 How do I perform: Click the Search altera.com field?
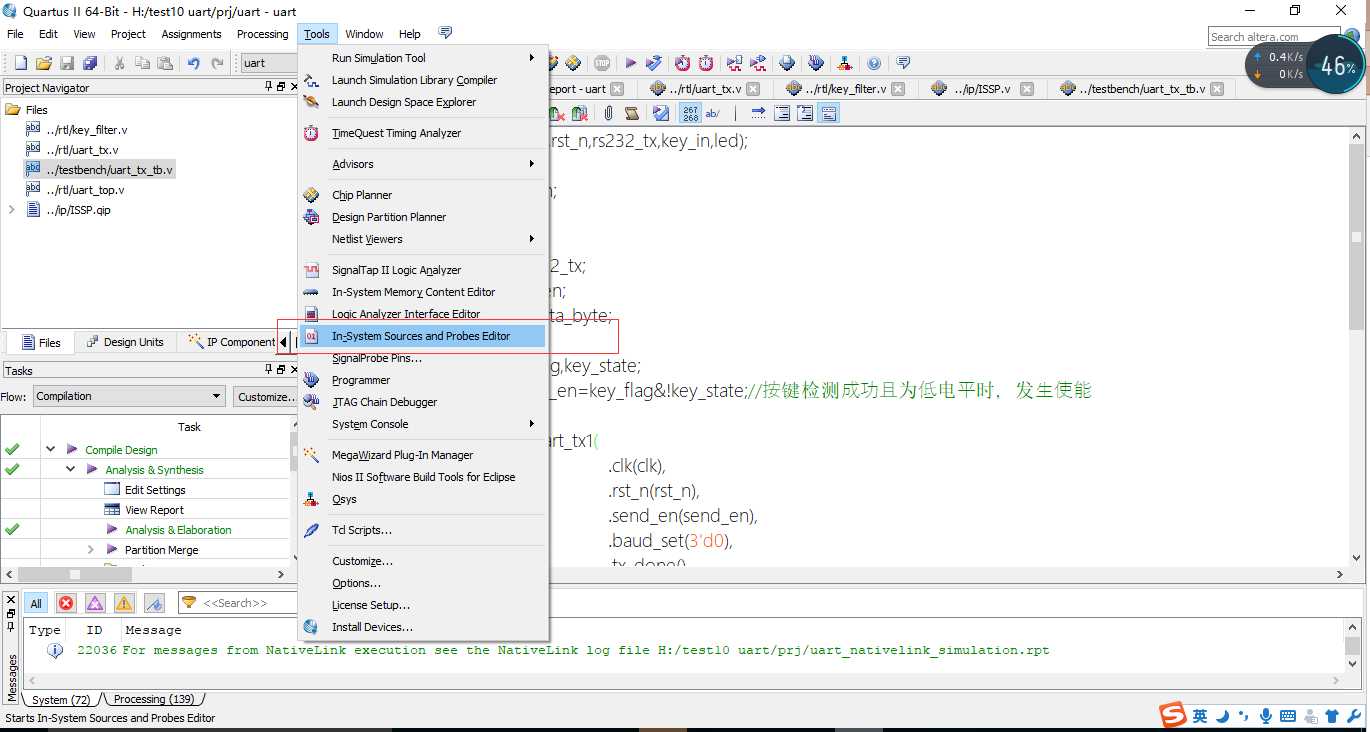click(1273, 37)
